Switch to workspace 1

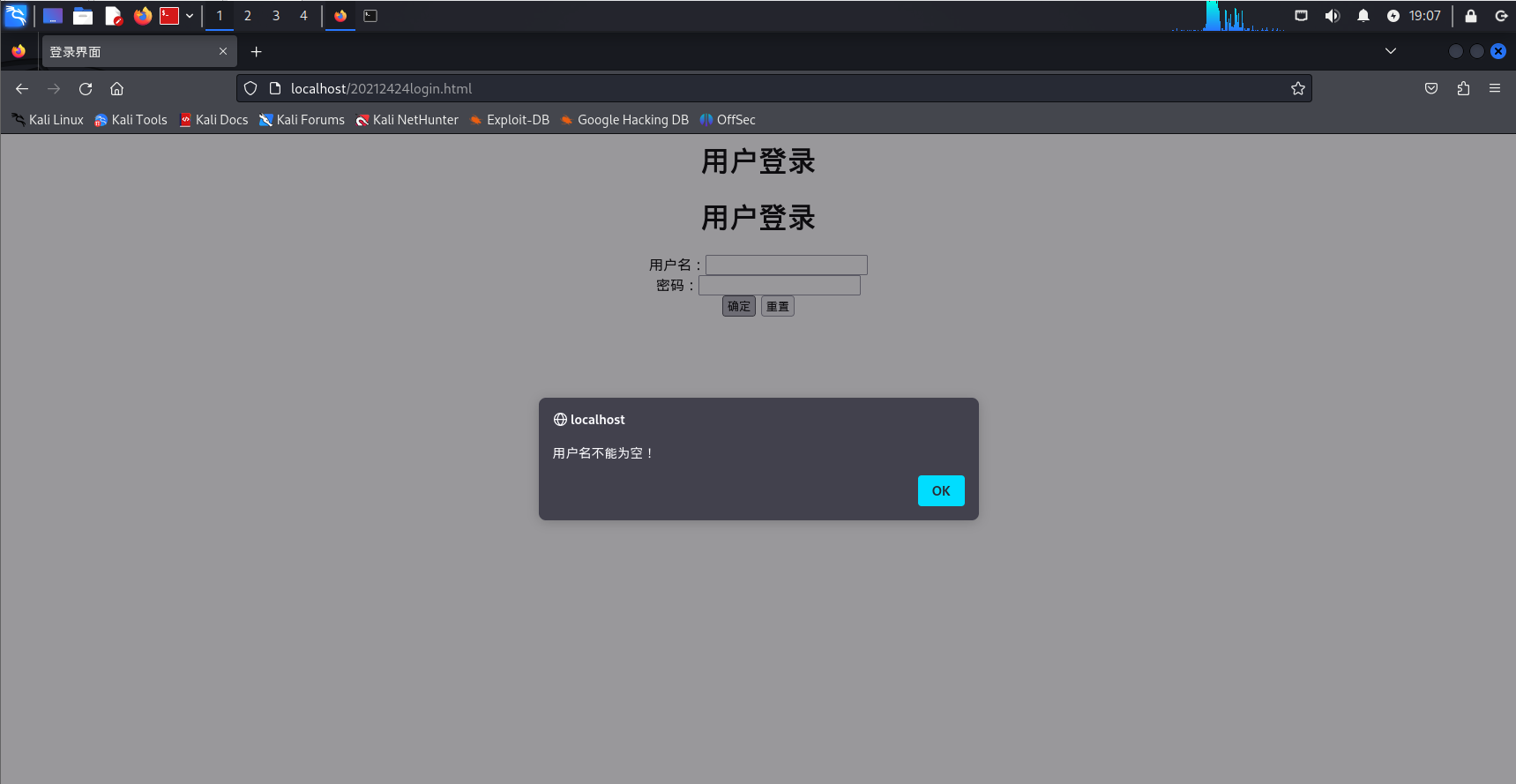point(220,16)
